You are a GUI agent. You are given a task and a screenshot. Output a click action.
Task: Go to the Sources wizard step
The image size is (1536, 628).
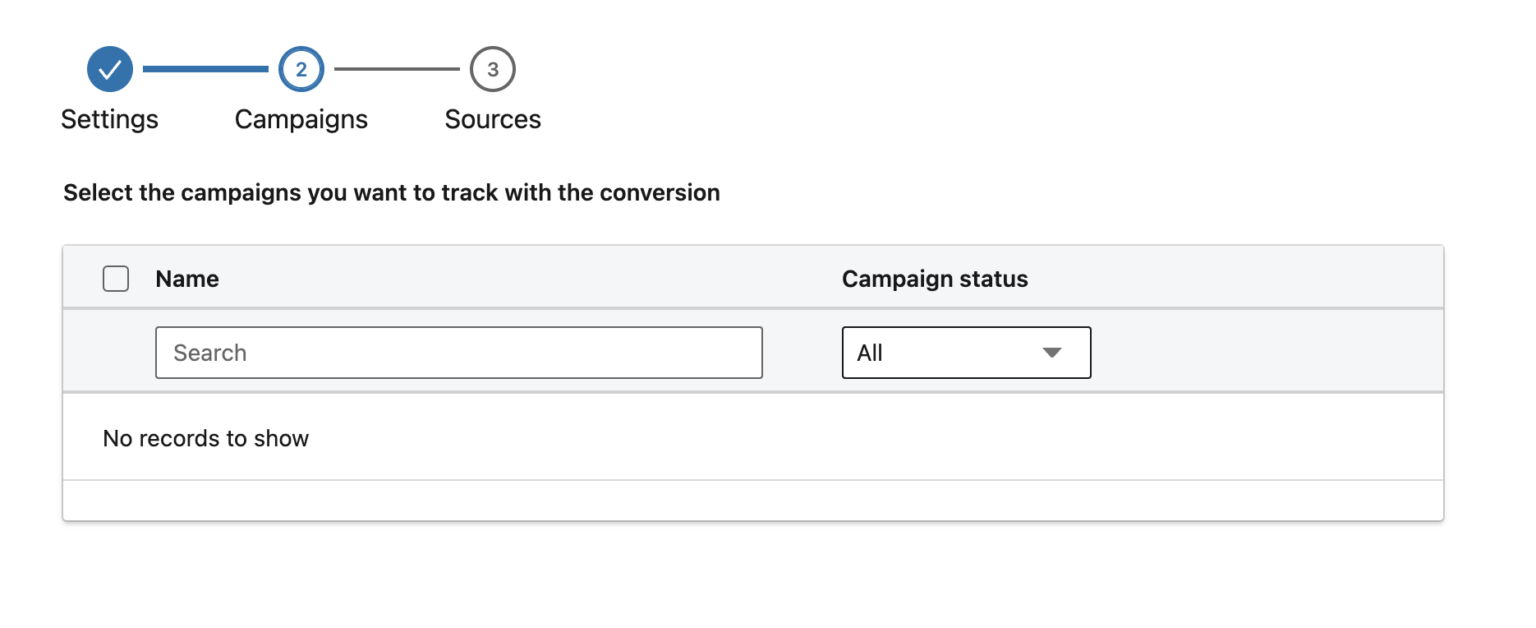coord(492,118)
